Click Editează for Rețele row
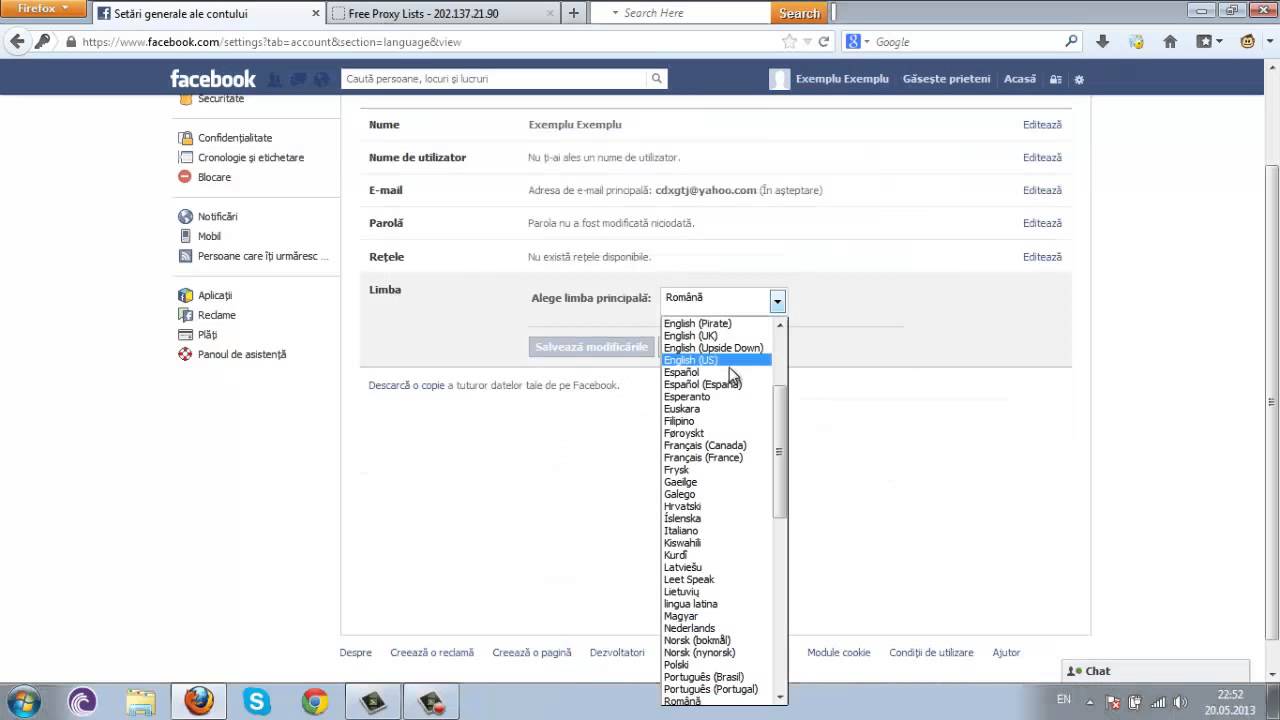Image resolution: width=1280 pixels, height=720 pixels. click(x=1042, y=257)
